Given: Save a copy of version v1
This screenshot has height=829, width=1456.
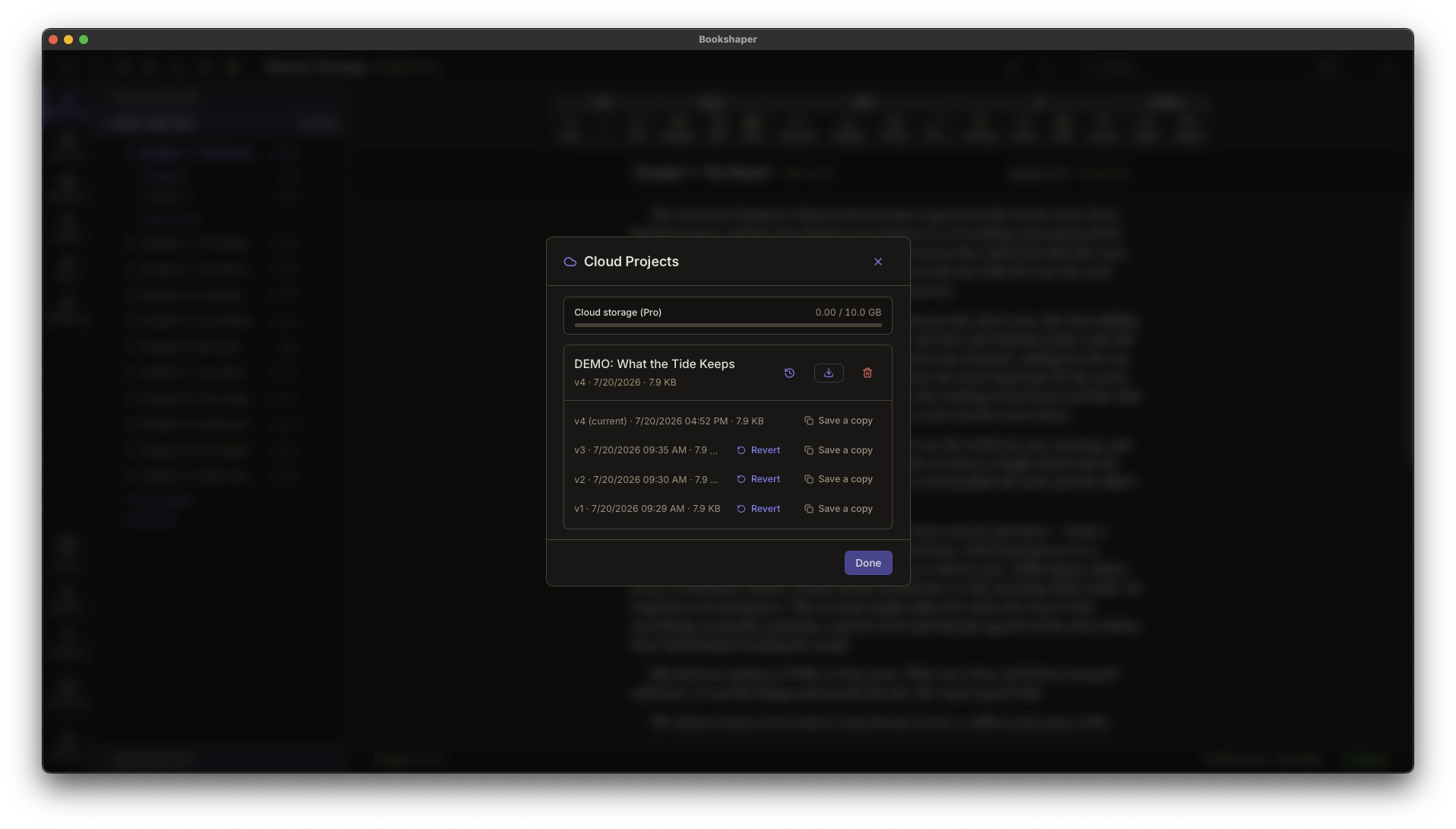Looking at the screenshot, I should click(839, 509).
